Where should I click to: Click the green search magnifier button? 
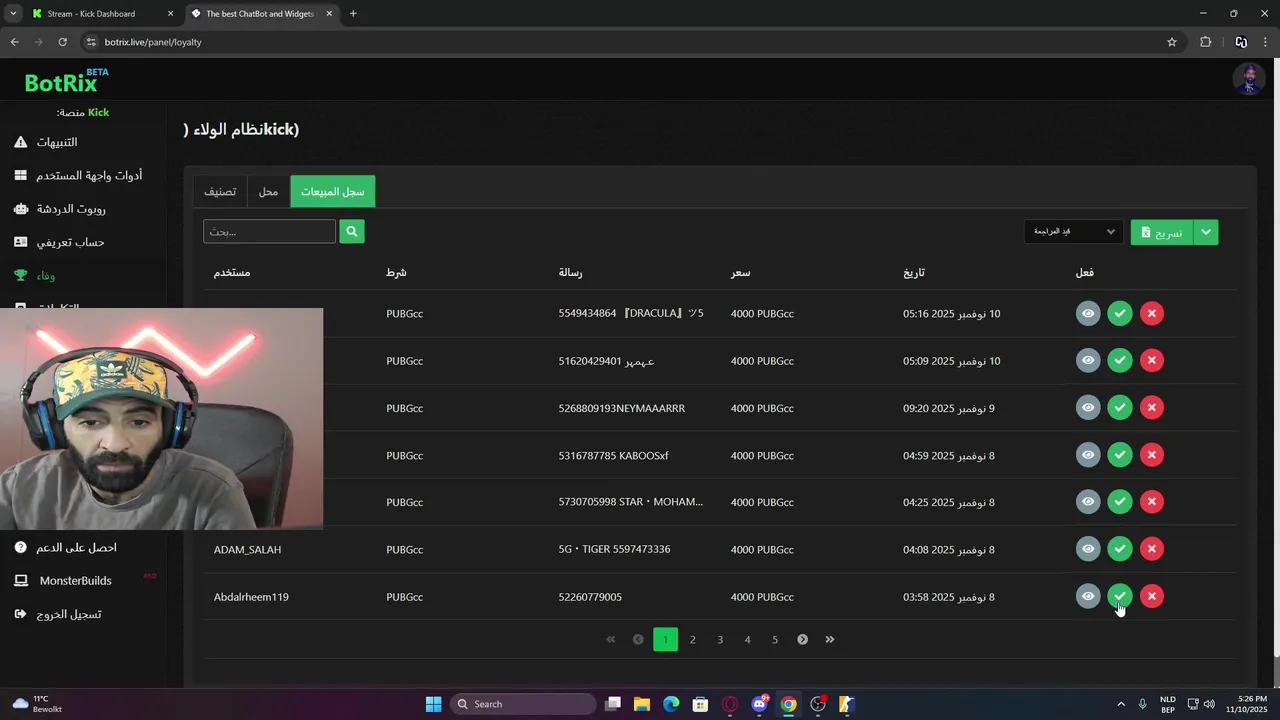pyautogui.click(x=351, y=231)
